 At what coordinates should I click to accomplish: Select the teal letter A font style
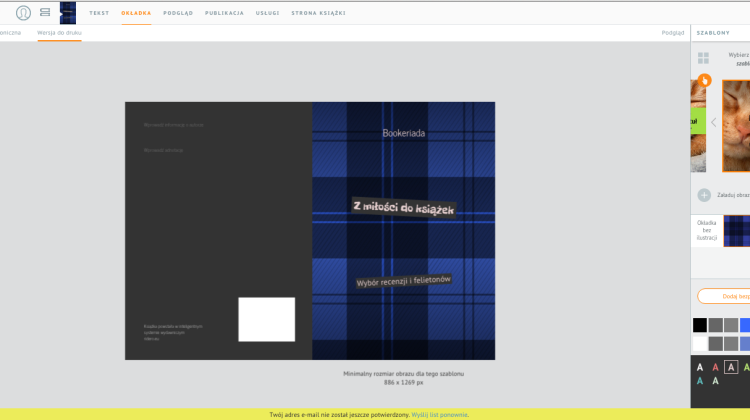pos(700,381)
